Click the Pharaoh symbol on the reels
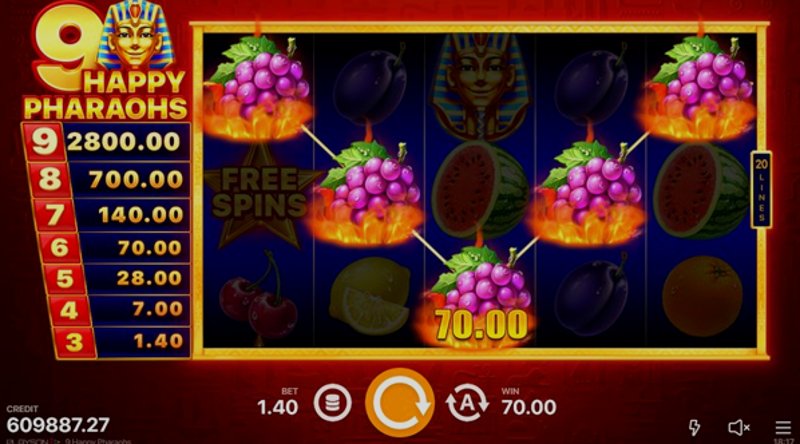This screenshot has height=444, width=800. (481, 86)
